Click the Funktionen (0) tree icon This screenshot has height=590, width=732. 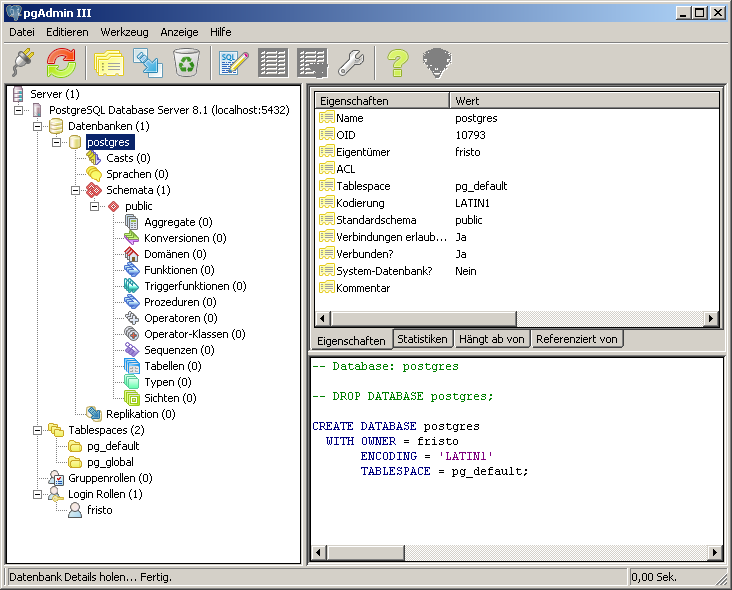click(x=132, y=270)
